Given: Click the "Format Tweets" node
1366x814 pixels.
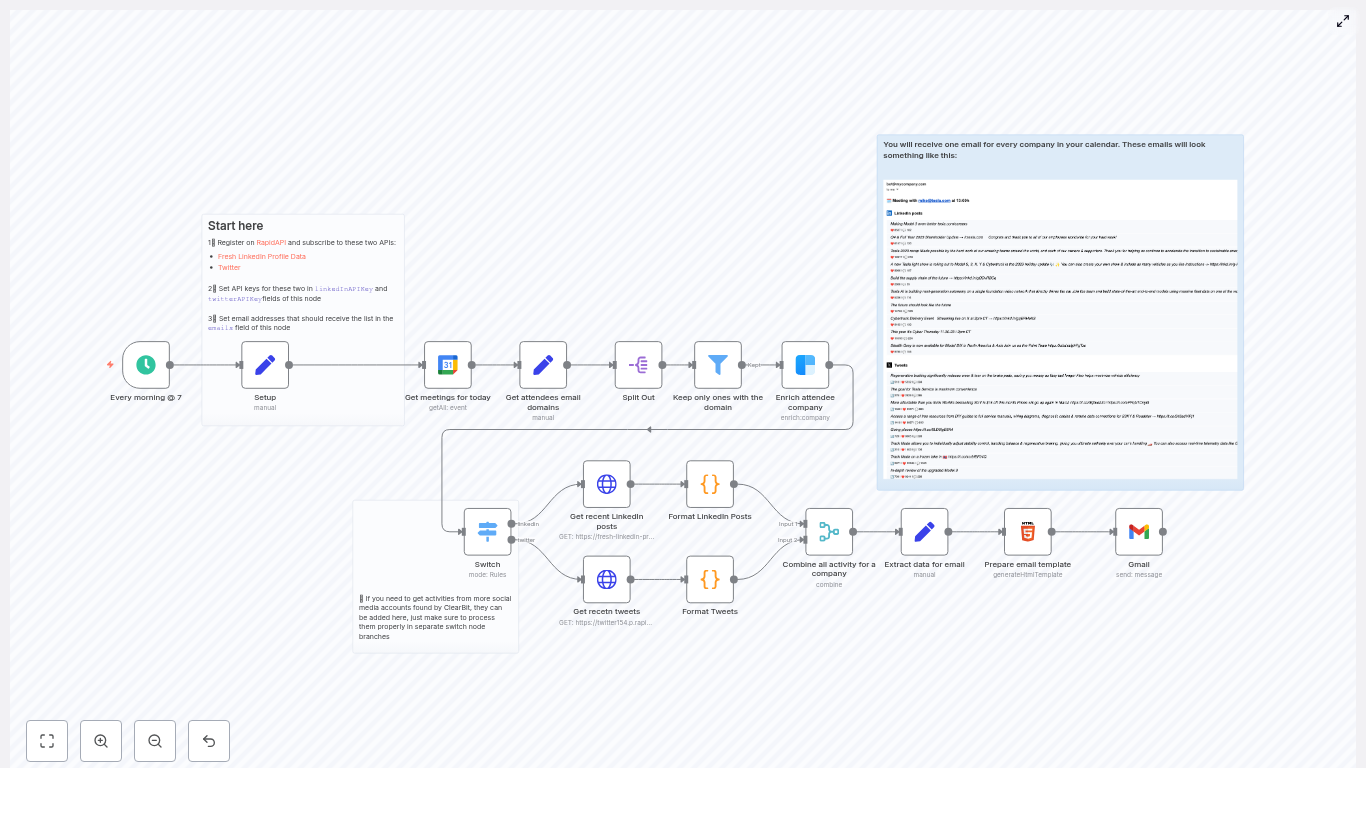Looking at the screenshot, I should click(x=710, y=579).
